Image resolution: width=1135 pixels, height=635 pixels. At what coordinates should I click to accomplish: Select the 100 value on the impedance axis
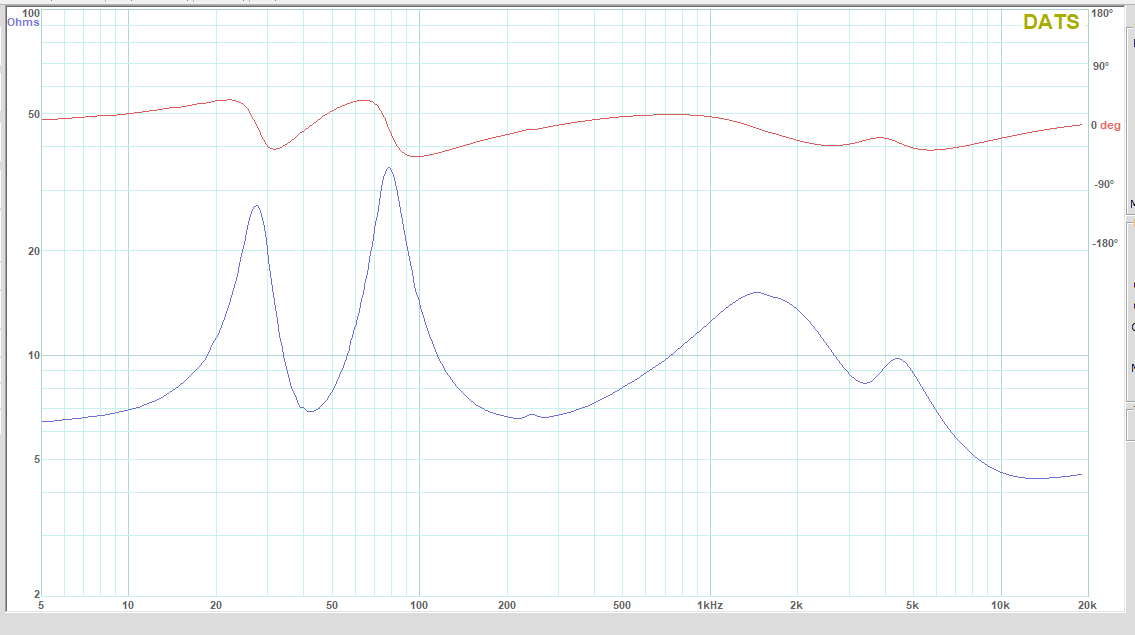tap(30, 13)
